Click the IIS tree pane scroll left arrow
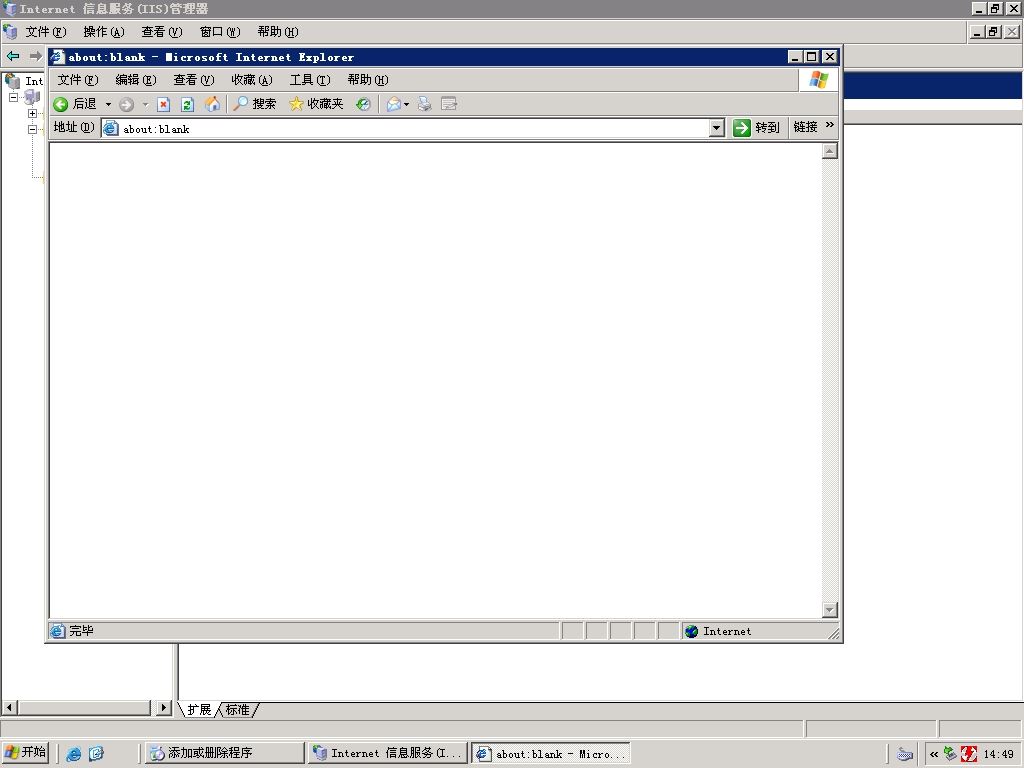1024x768 pixels. tap(9, 707)
